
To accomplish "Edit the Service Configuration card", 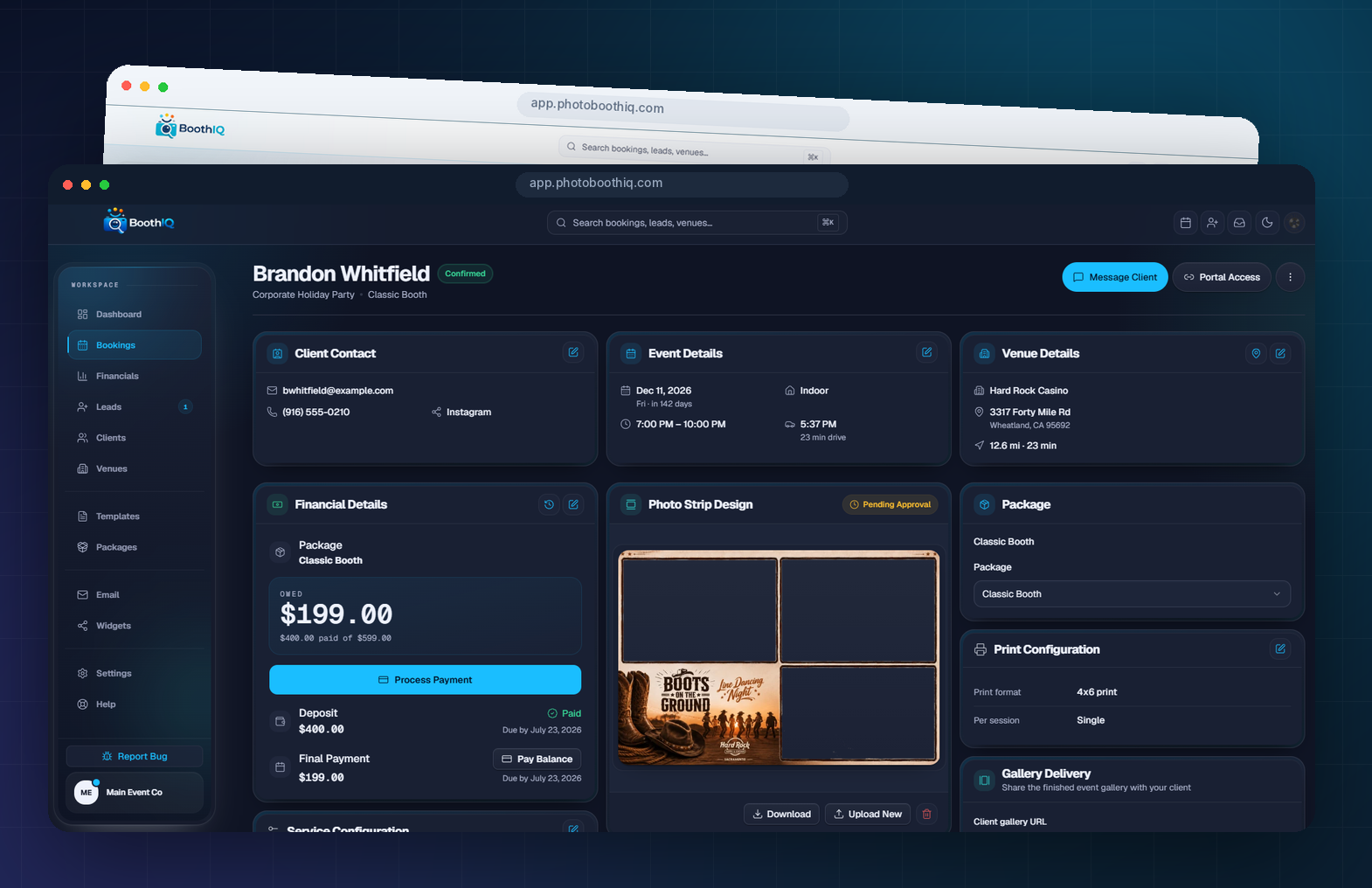I will (573, 828).
